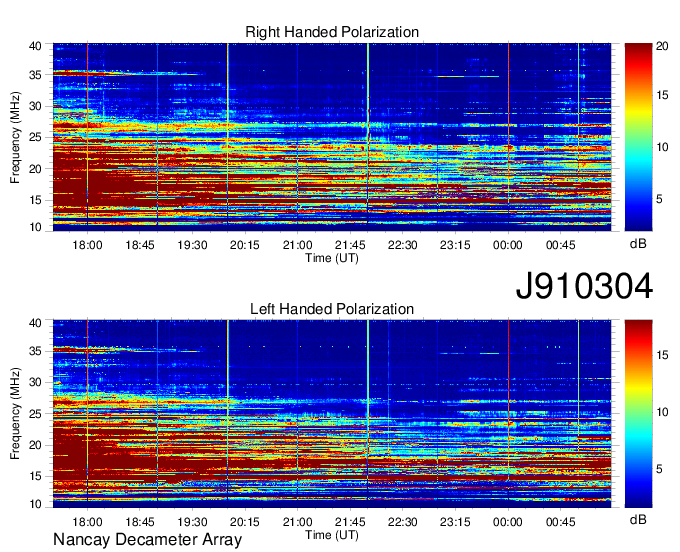The width and height of the screenshot is (680, 552).
Task: Click the 22:30 tick of the Left Handed plot
Action: 402,522
